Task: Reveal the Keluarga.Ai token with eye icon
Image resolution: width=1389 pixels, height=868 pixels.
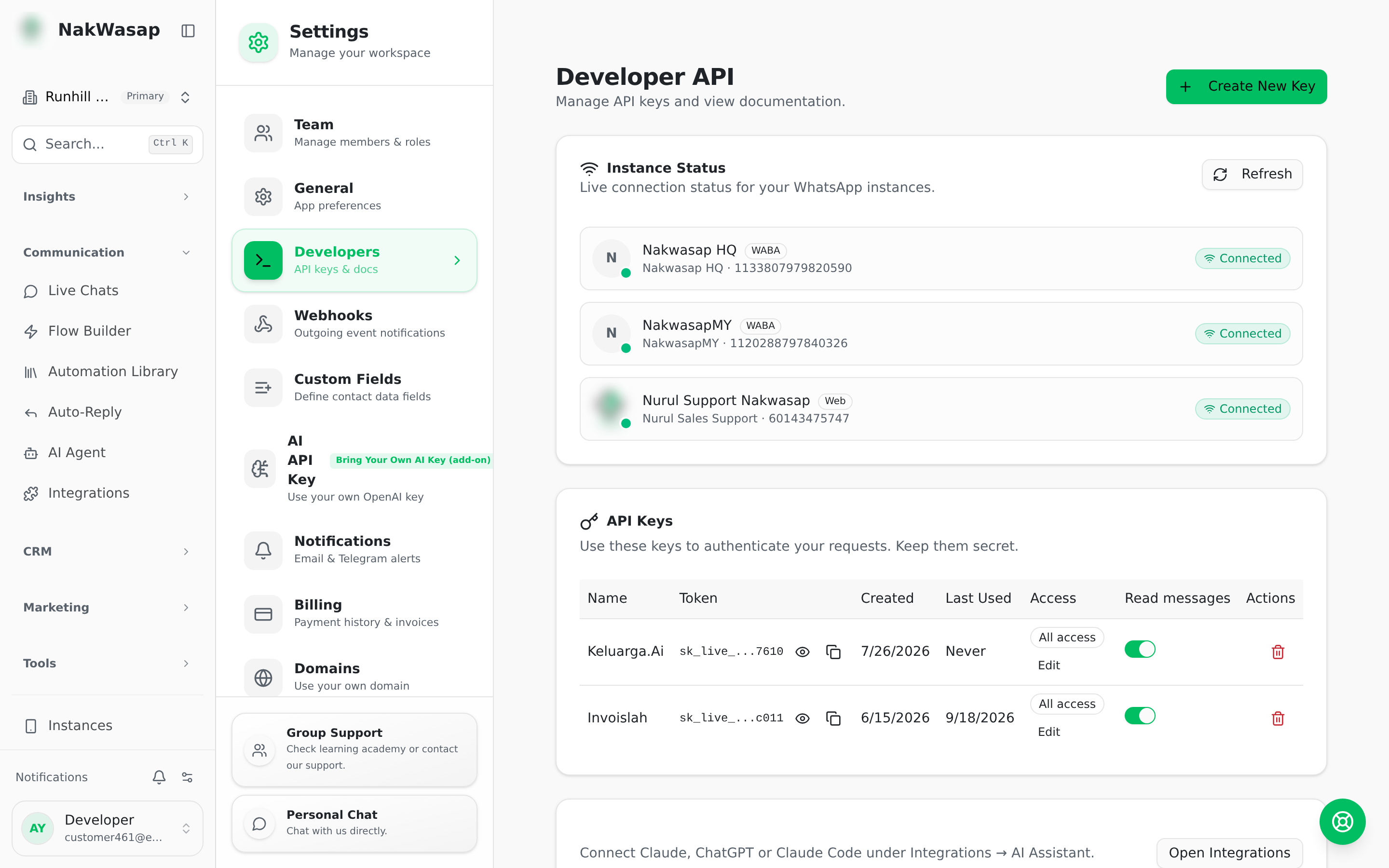Action: tap(803, 651)
